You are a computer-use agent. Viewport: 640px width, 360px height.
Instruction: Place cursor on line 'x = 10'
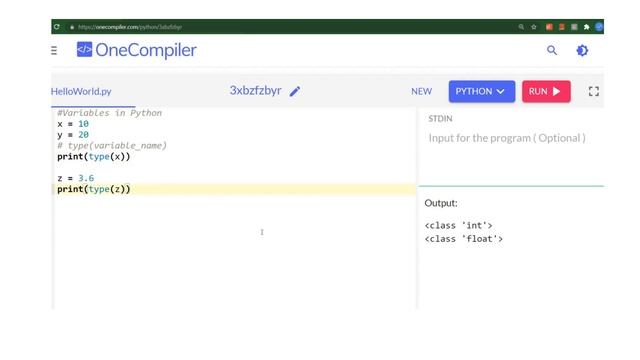(73, 124)
